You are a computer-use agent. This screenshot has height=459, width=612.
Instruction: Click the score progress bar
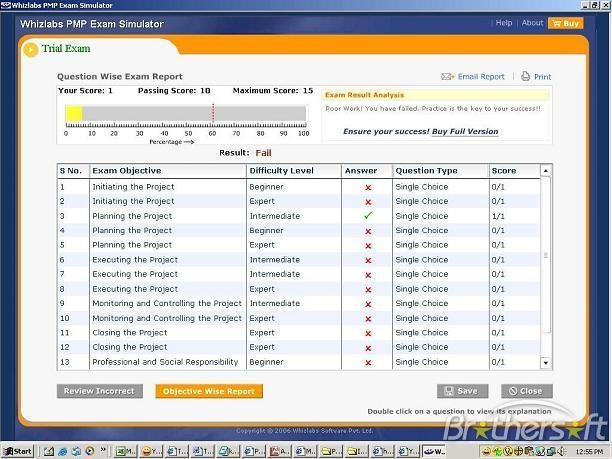pos(186,114)
